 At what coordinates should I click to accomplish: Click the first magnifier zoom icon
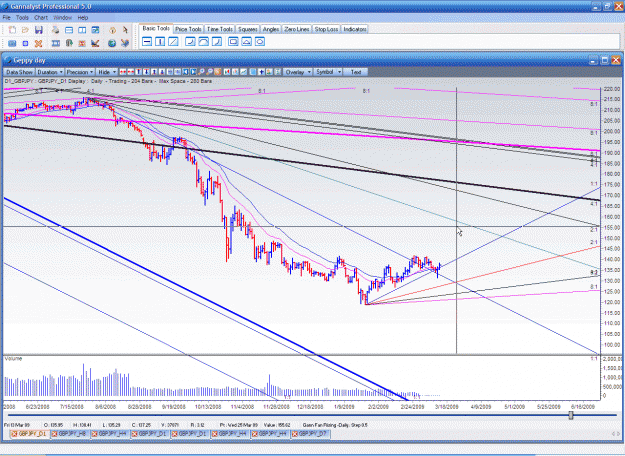[201, 72]
